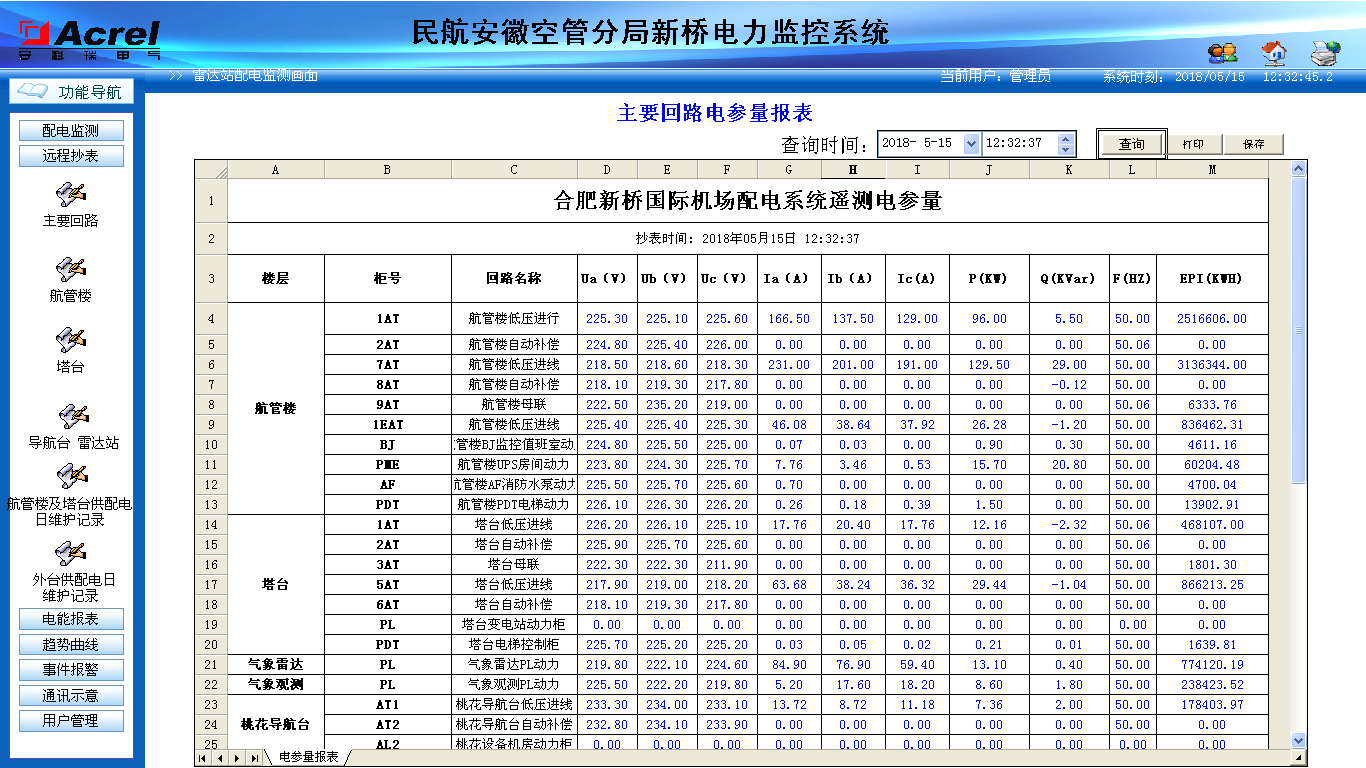Select column header M
The width and height of the screenshot is (1366, 768).
coord(1212,170)
